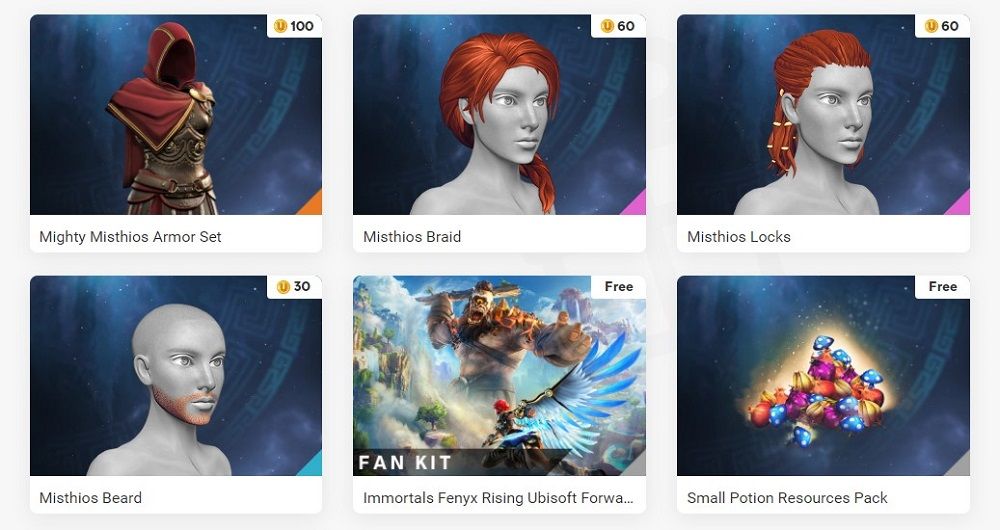Select the Mighty Misthios Armor Set title

tap(130, 237)
